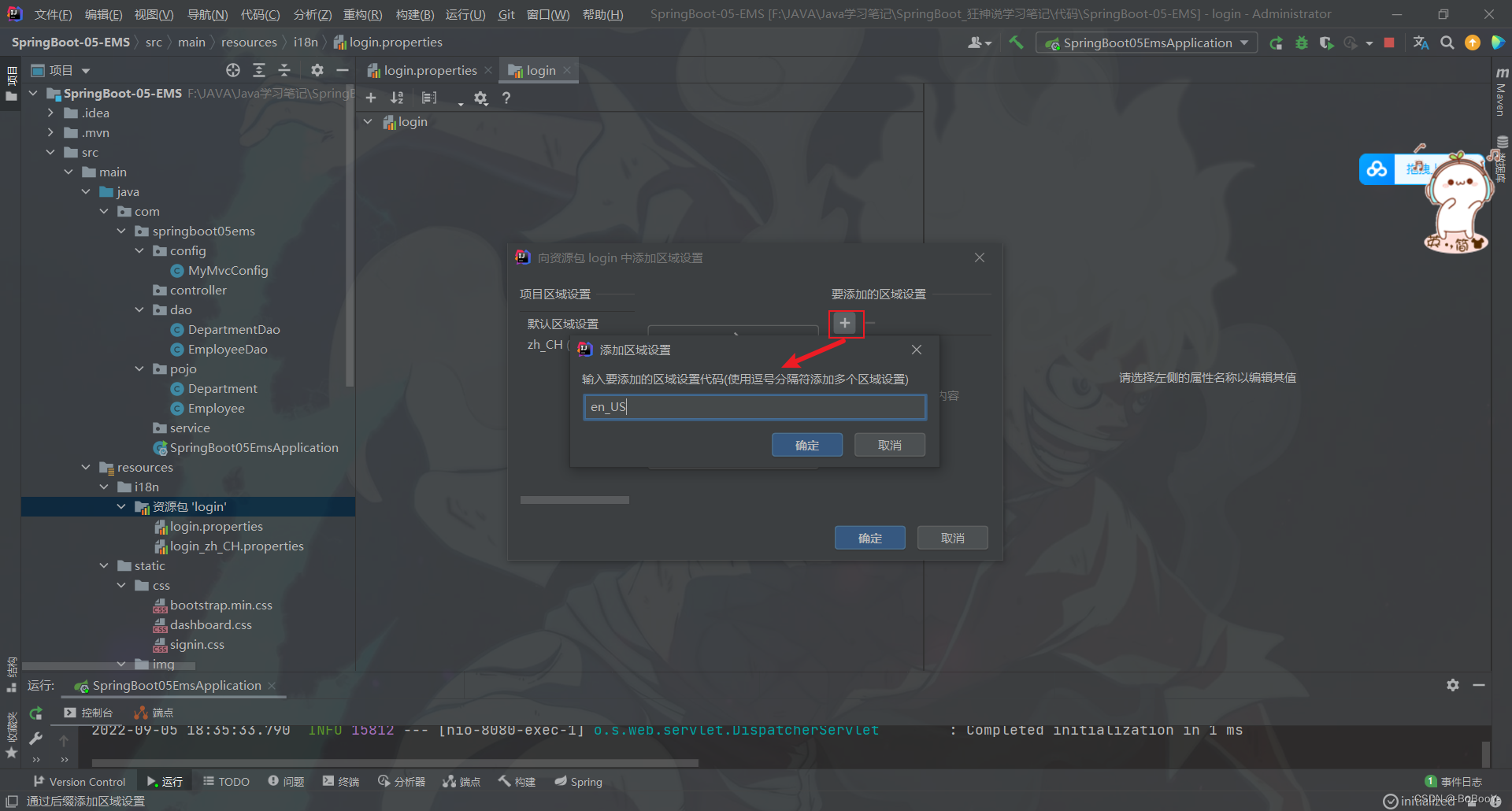Switch to the login.properties editor tab

click(x=430, y=71)
